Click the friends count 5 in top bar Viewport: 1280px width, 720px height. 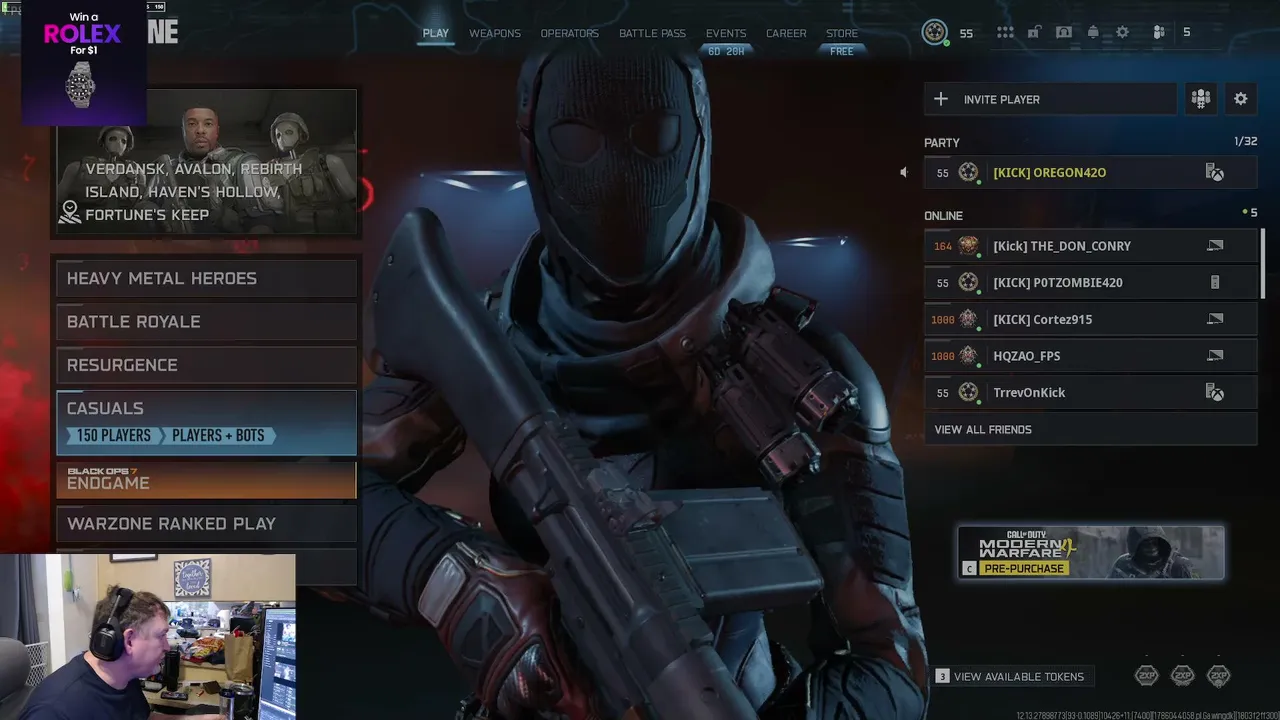point(1187,32)
